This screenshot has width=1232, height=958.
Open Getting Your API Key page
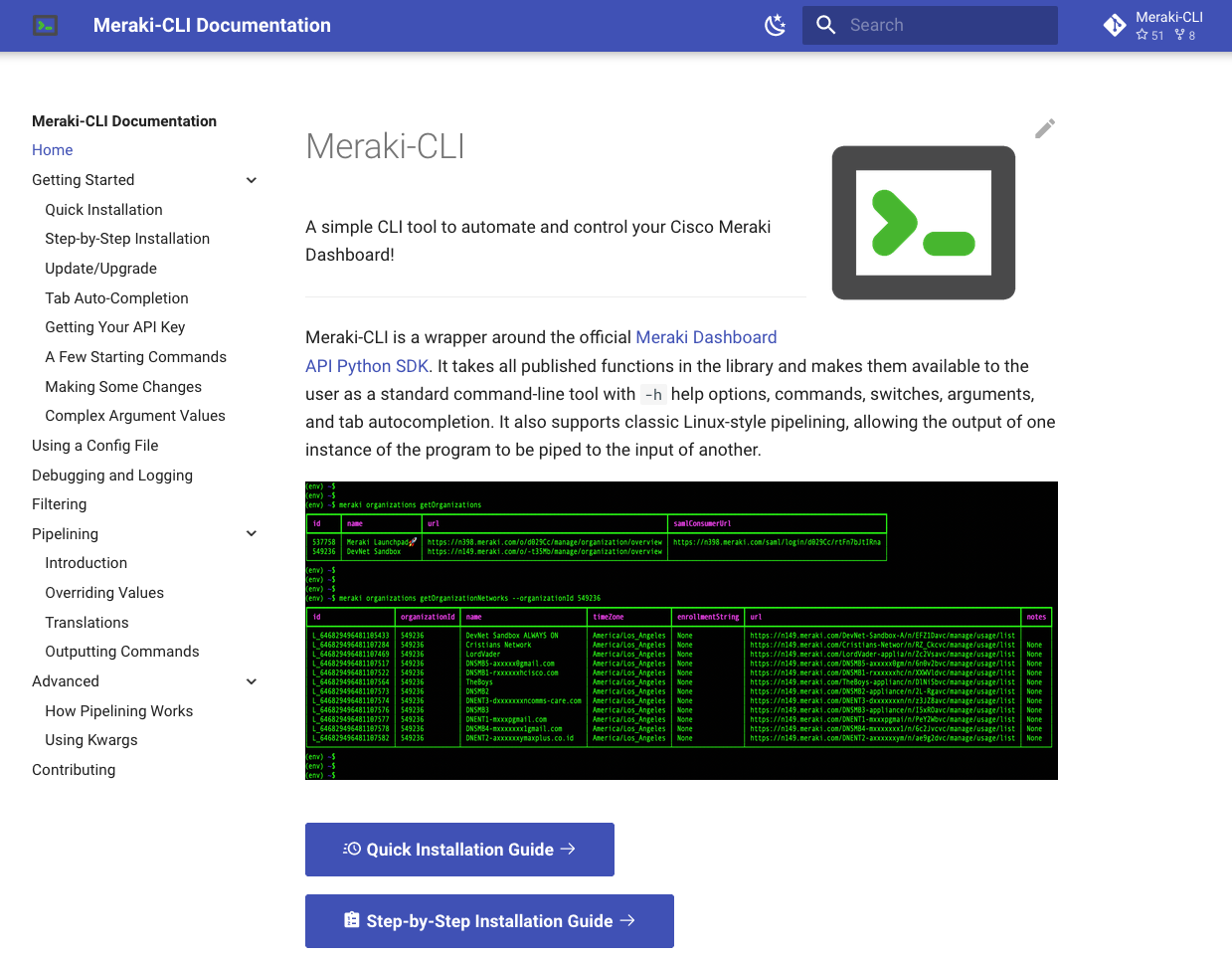[x=115, y=327]
